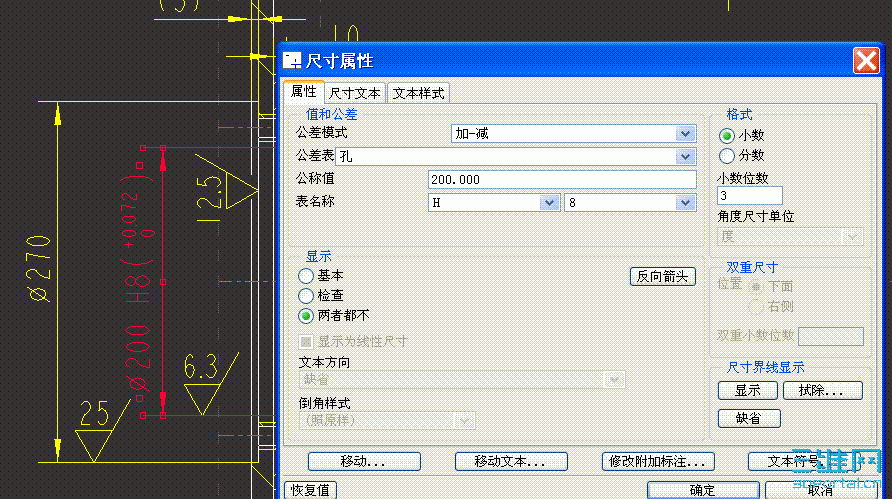The image size is (892, 499).
Task: Click the 25 surface finish symbol
Action: 102,429
